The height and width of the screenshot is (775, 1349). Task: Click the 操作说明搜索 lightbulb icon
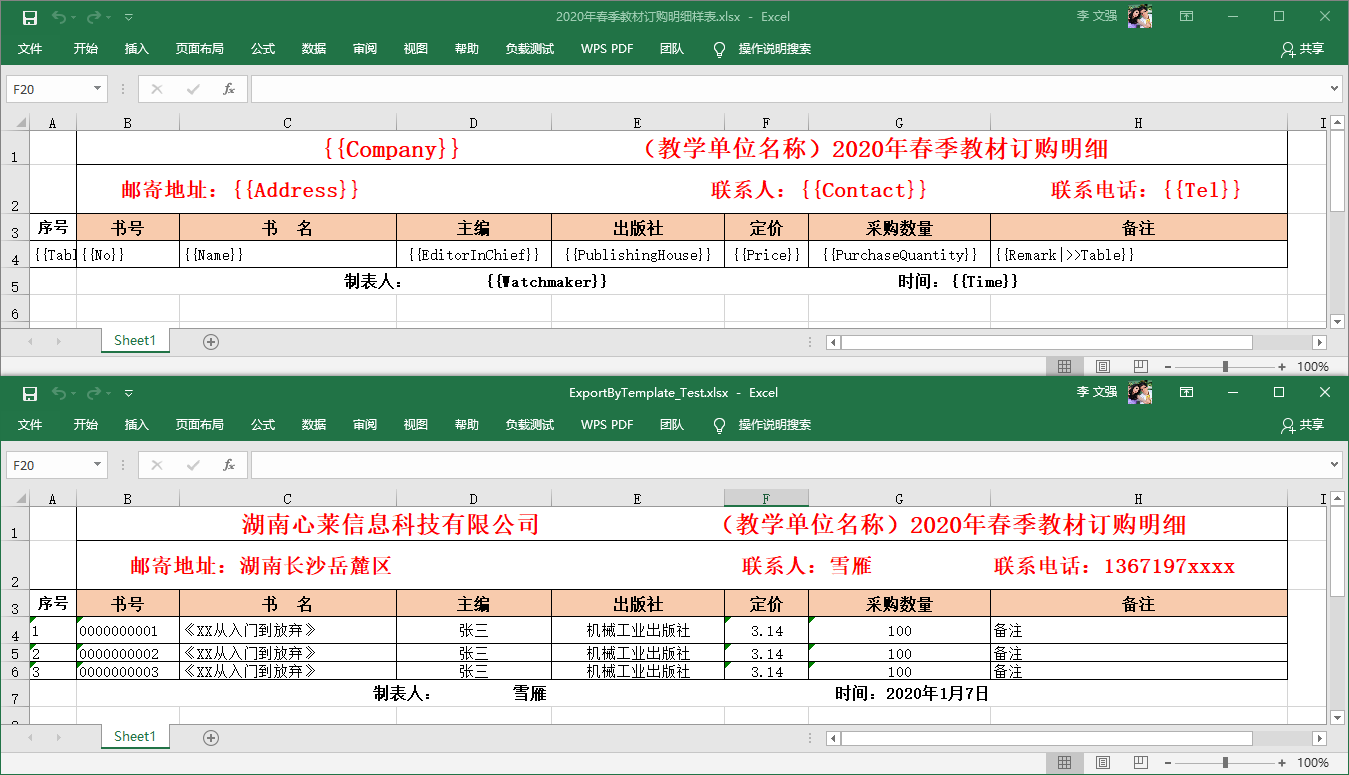pos(719,48)
